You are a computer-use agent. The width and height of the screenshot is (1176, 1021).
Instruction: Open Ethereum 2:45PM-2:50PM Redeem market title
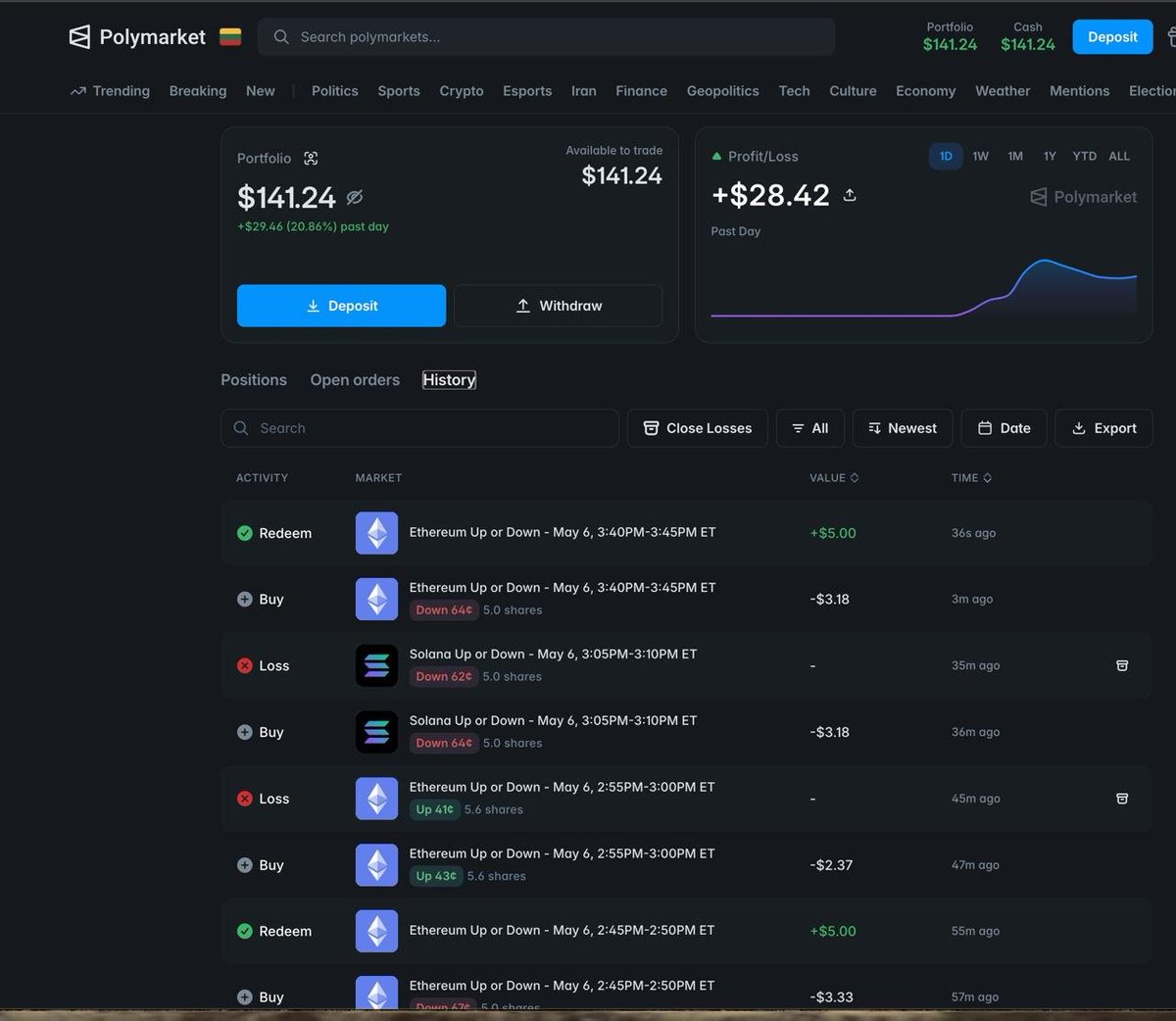(562, 930)
